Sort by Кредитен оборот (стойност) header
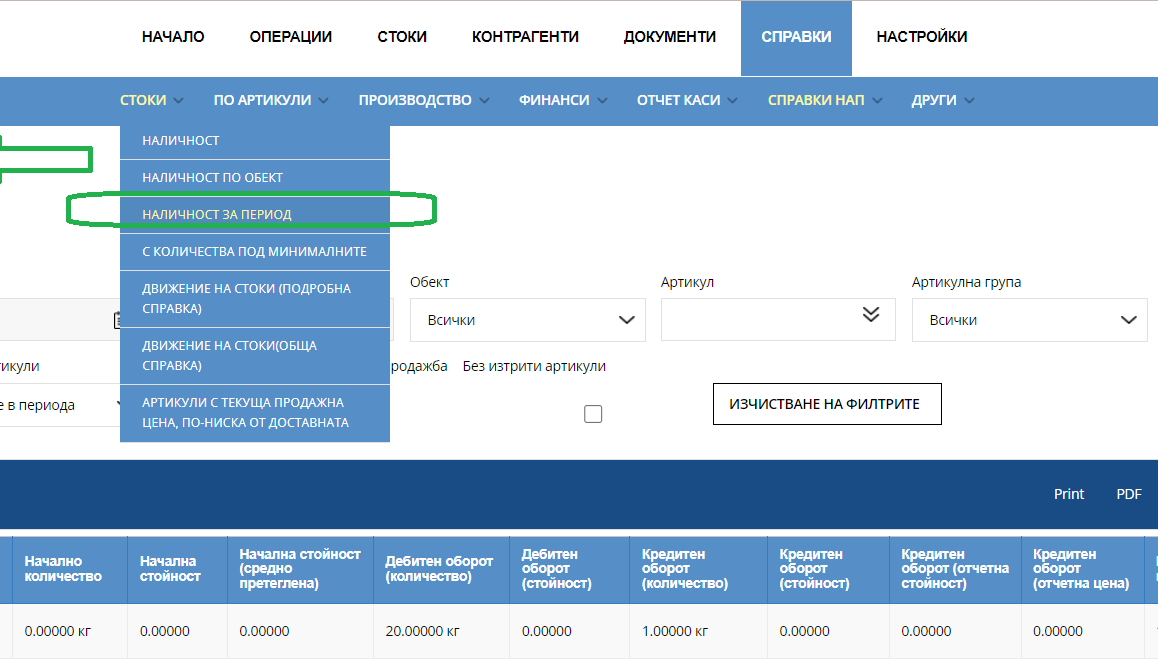Viewport: 1158px width, 659px height. [829, 569]
